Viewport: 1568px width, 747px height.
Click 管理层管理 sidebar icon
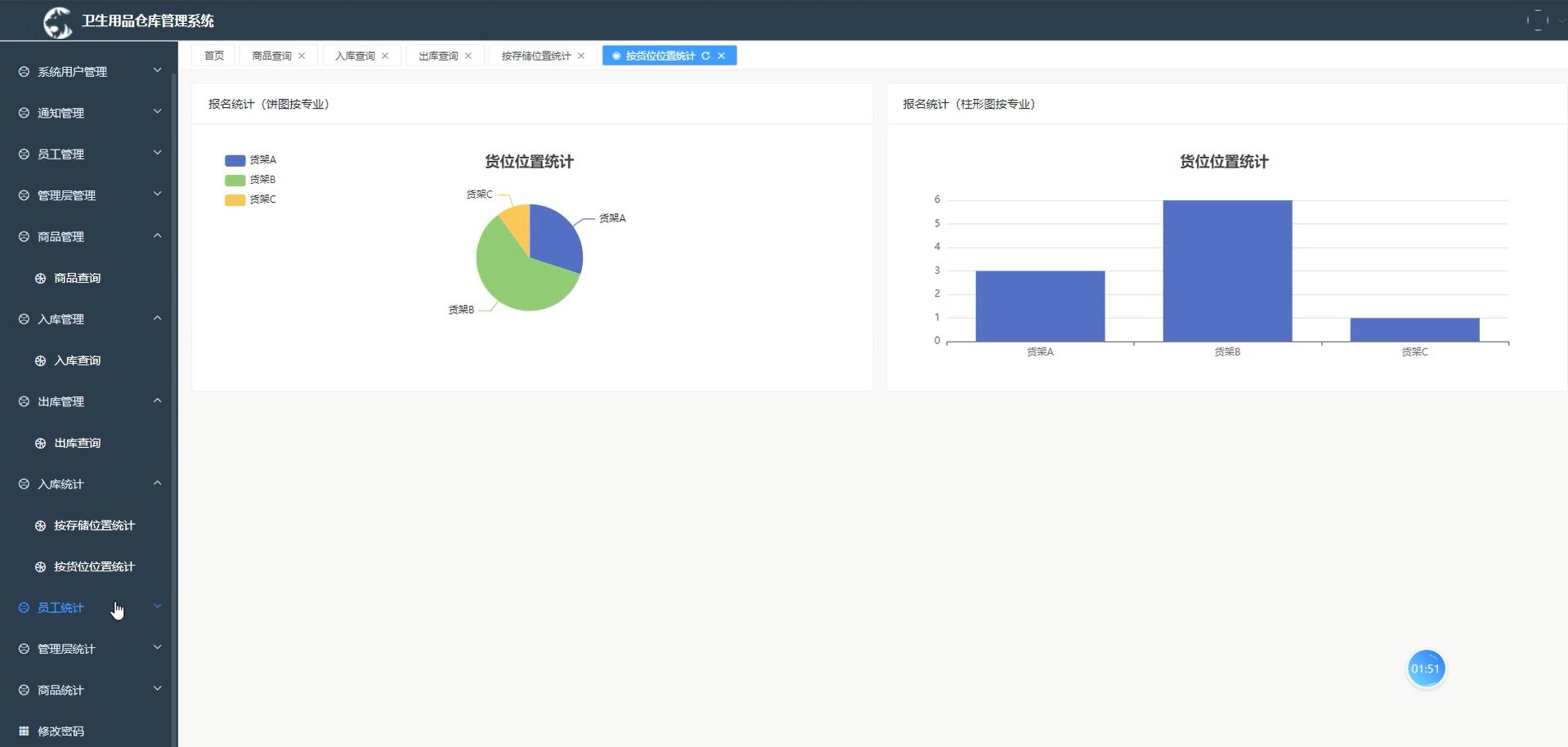[24, 195]
